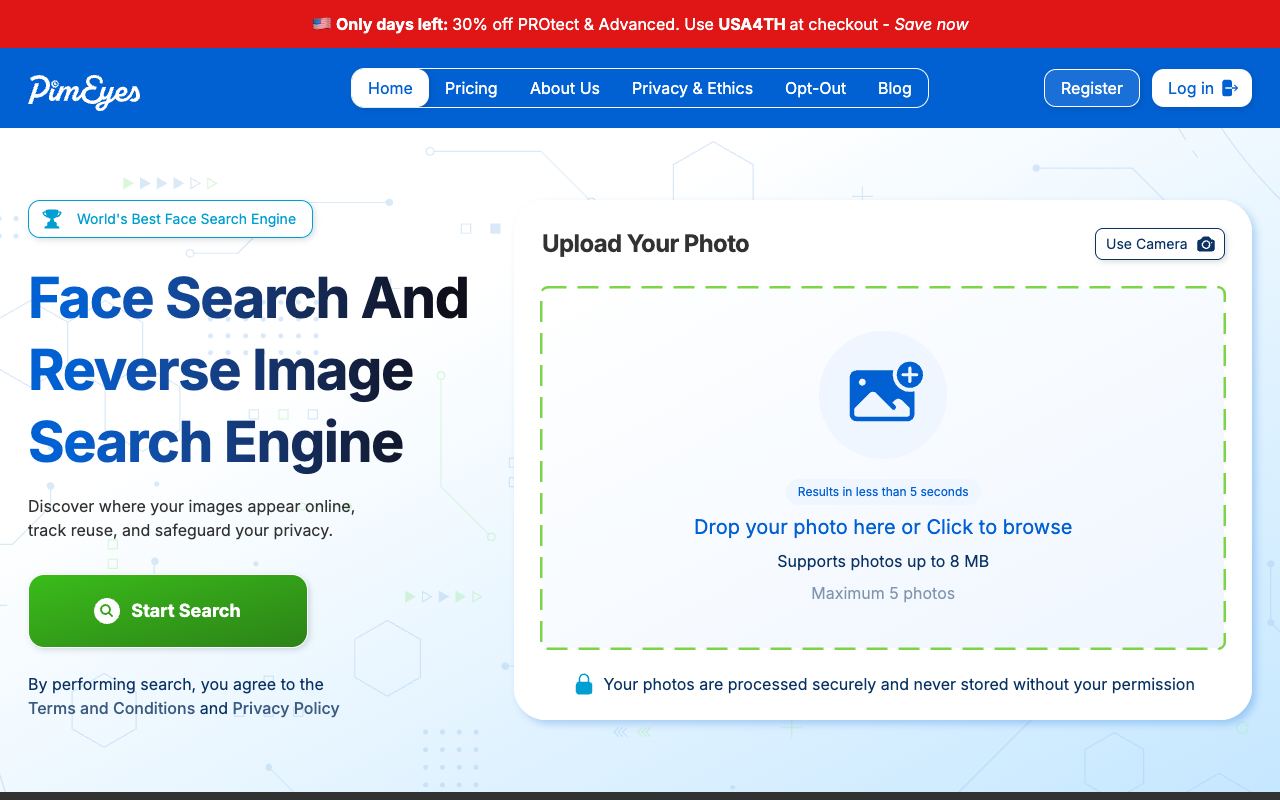Click the red promo banner text
1280x800 pixels.
(x=640, y=24)
